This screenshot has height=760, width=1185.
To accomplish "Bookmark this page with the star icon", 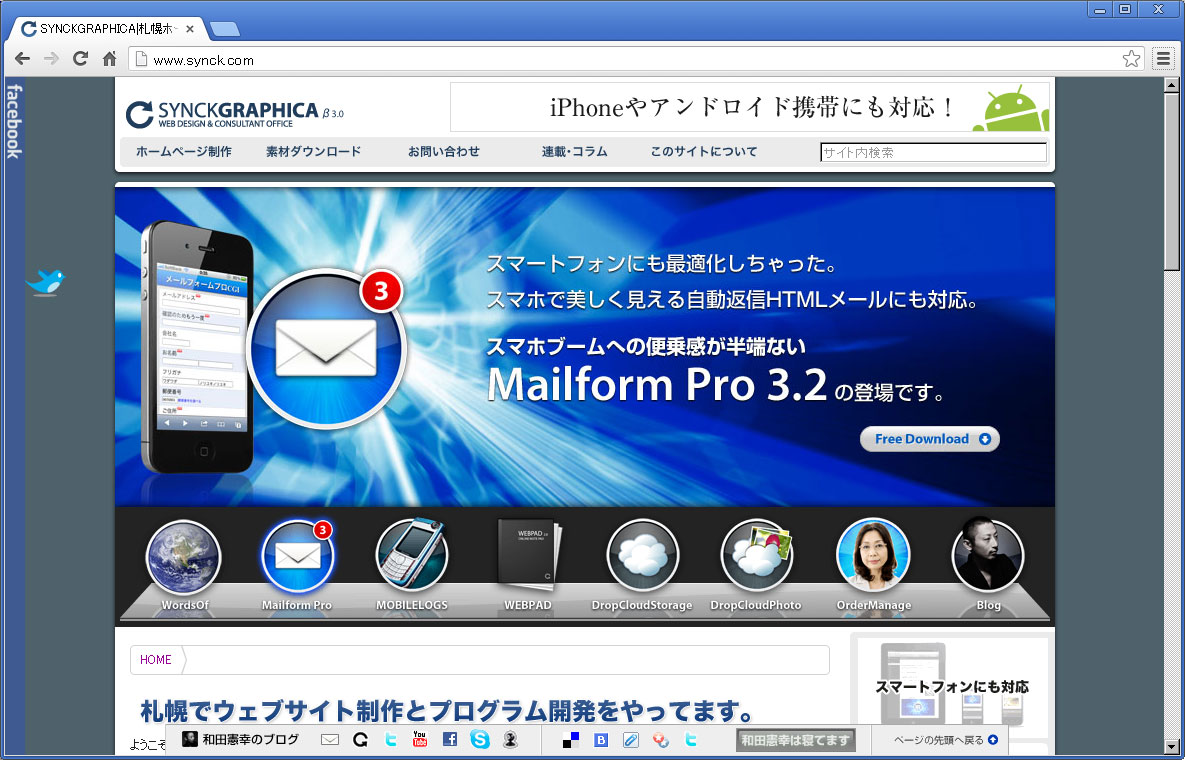I will (x=1131, y=59).
